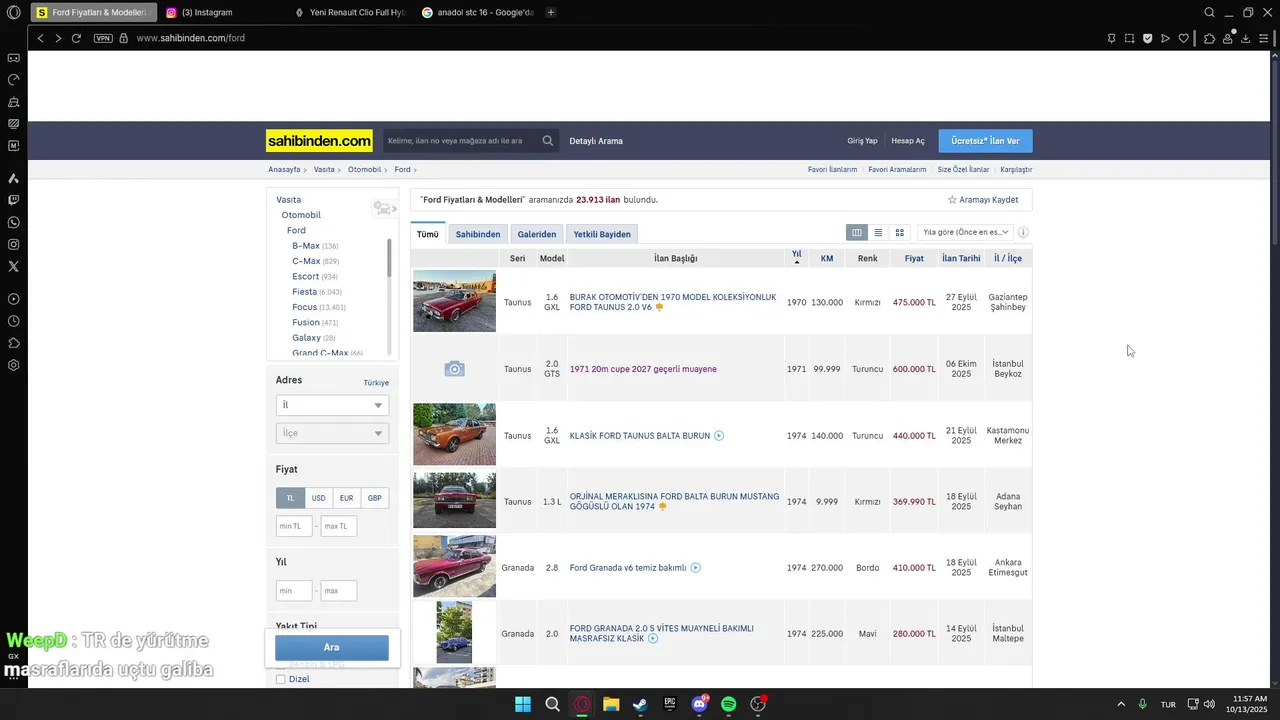The height and width of the screenshot is (720, 1280).
Task: Open the downloads icon in toolbar
Action: pyautogui.click(x=1246, y=38)
